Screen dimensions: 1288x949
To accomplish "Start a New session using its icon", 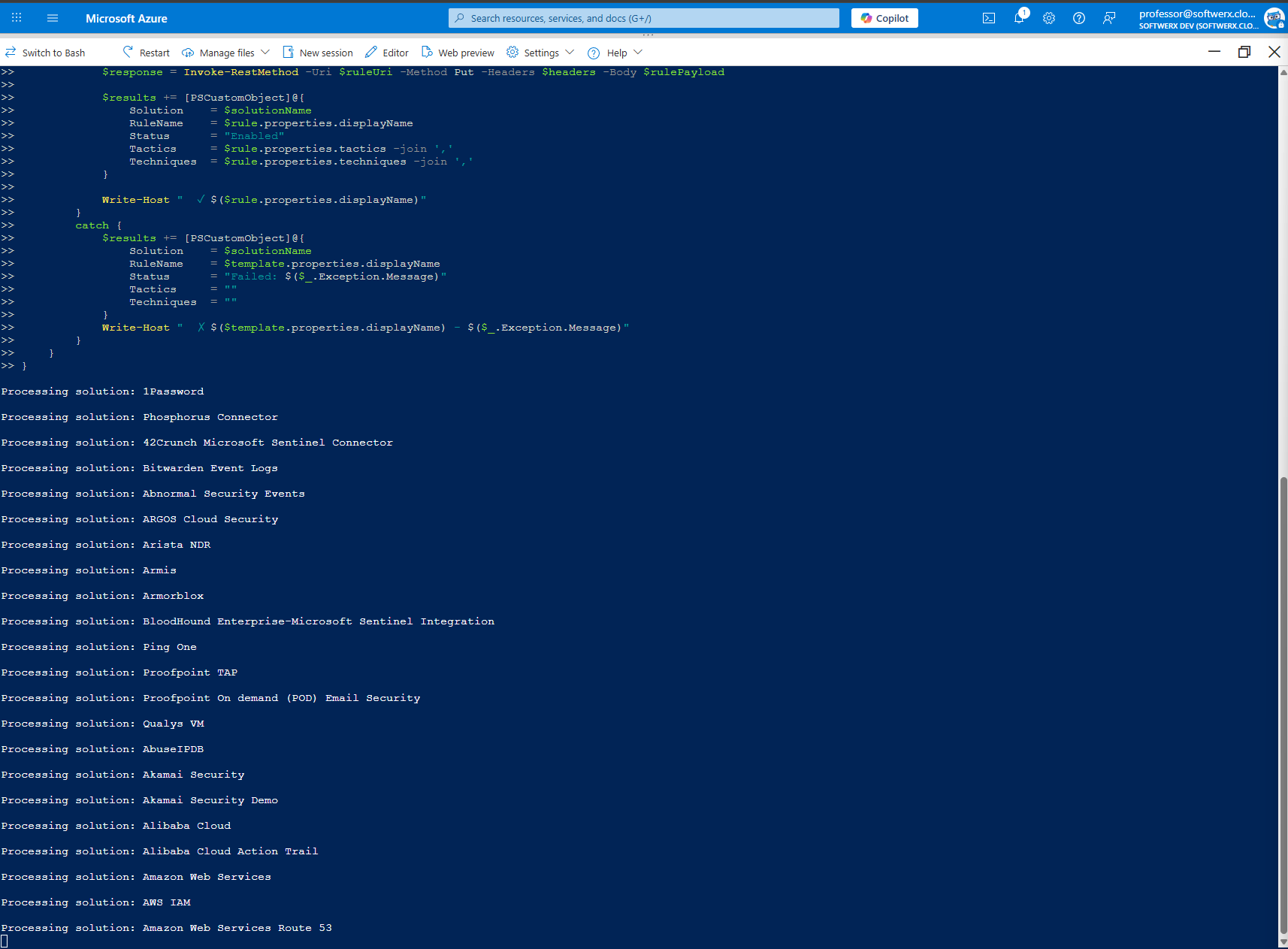I will [x=288, y=52].
